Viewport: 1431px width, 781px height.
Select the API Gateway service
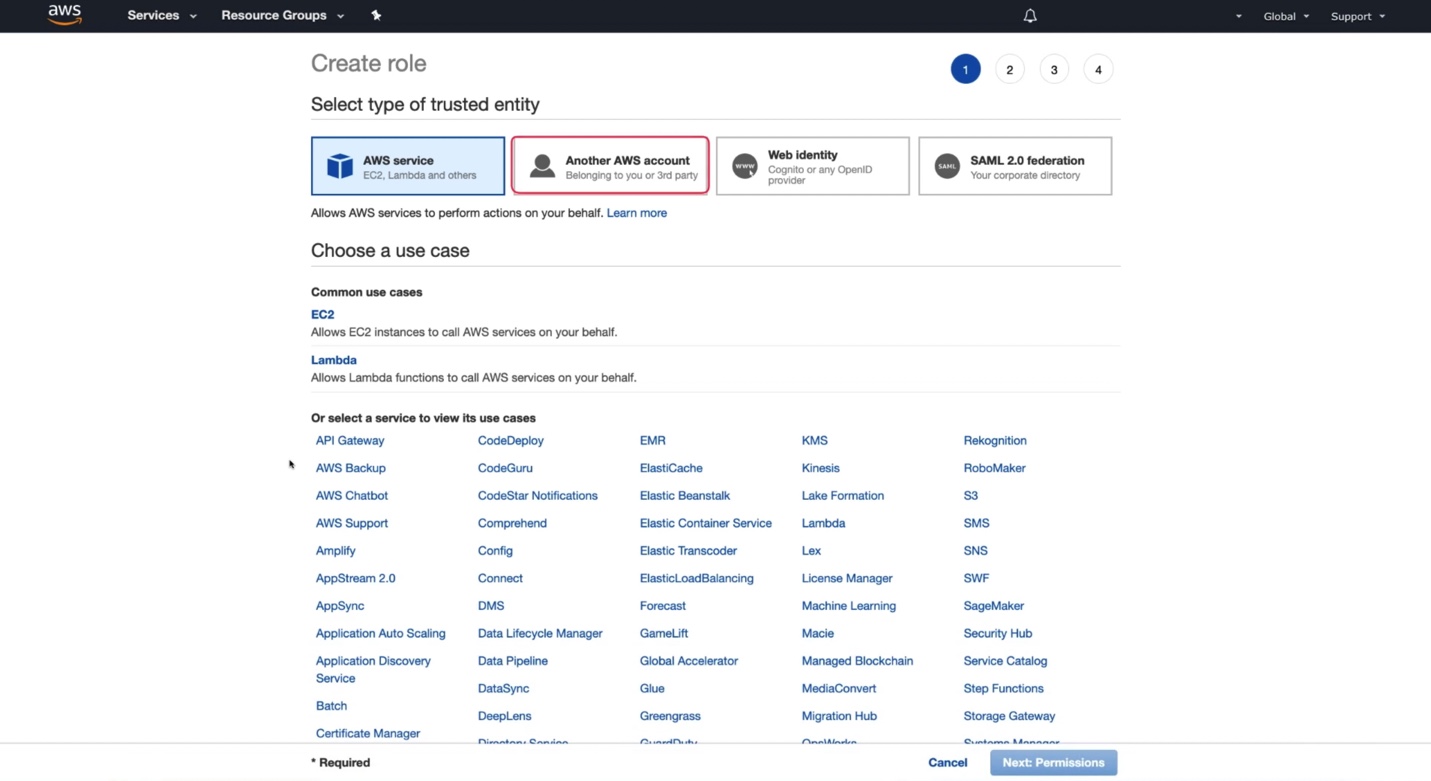coord(350,440)
